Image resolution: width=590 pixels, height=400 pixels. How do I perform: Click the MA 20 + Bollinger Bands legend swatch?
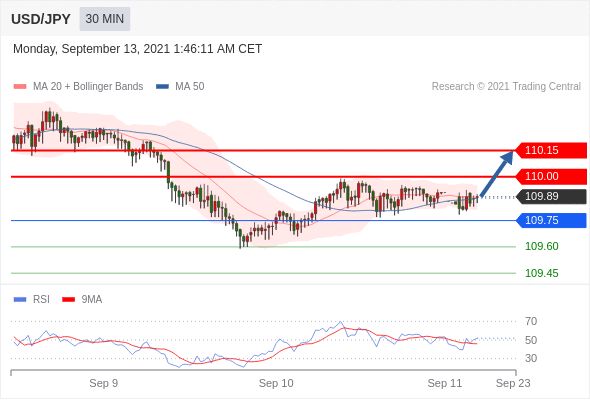coord(20,87)
